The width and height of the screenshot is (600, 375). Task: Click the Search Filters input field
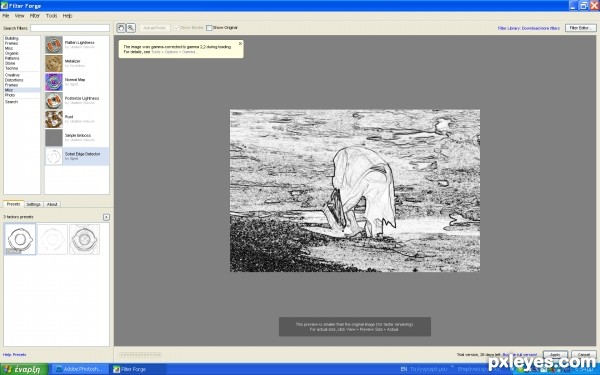coord(70,28)
